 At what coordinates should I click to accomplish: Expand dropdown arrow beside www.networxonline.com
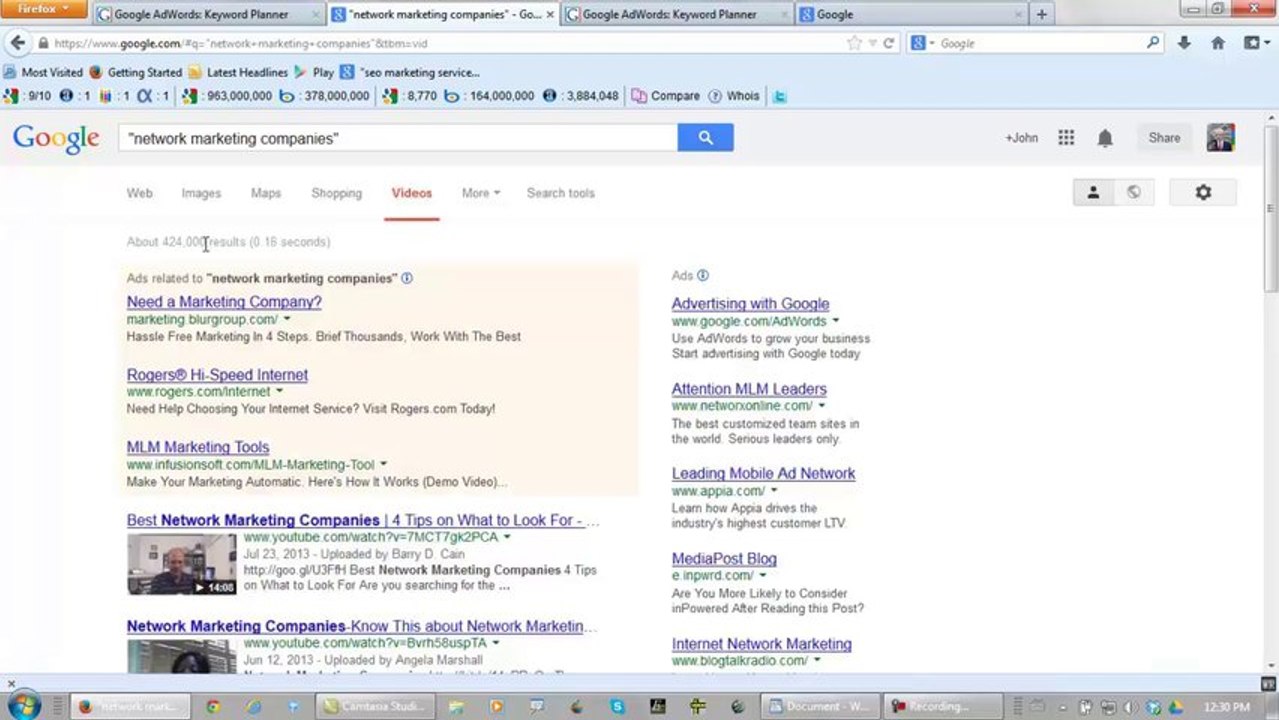coord(822,406)
